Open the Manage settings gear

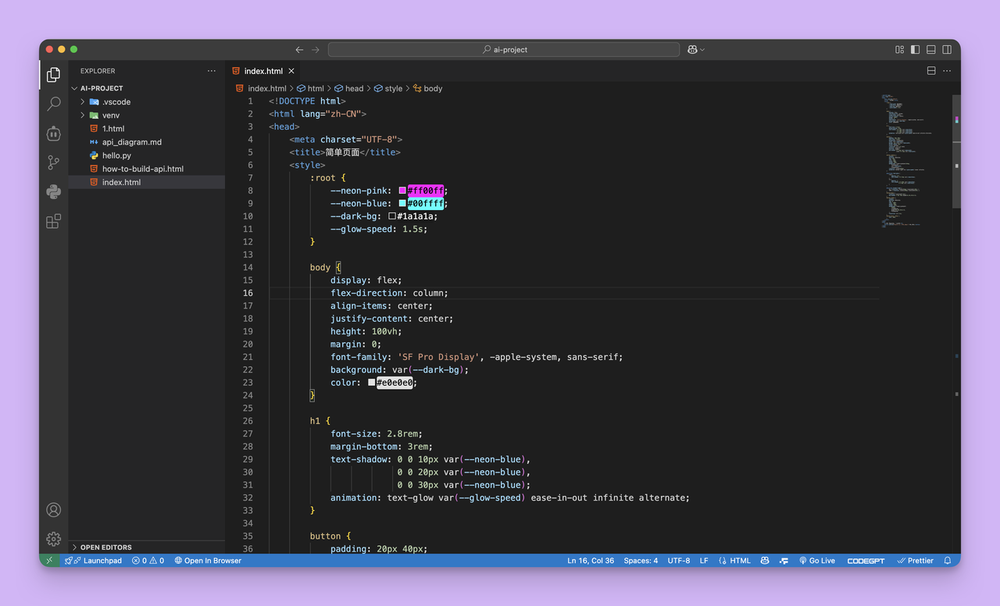53,539
